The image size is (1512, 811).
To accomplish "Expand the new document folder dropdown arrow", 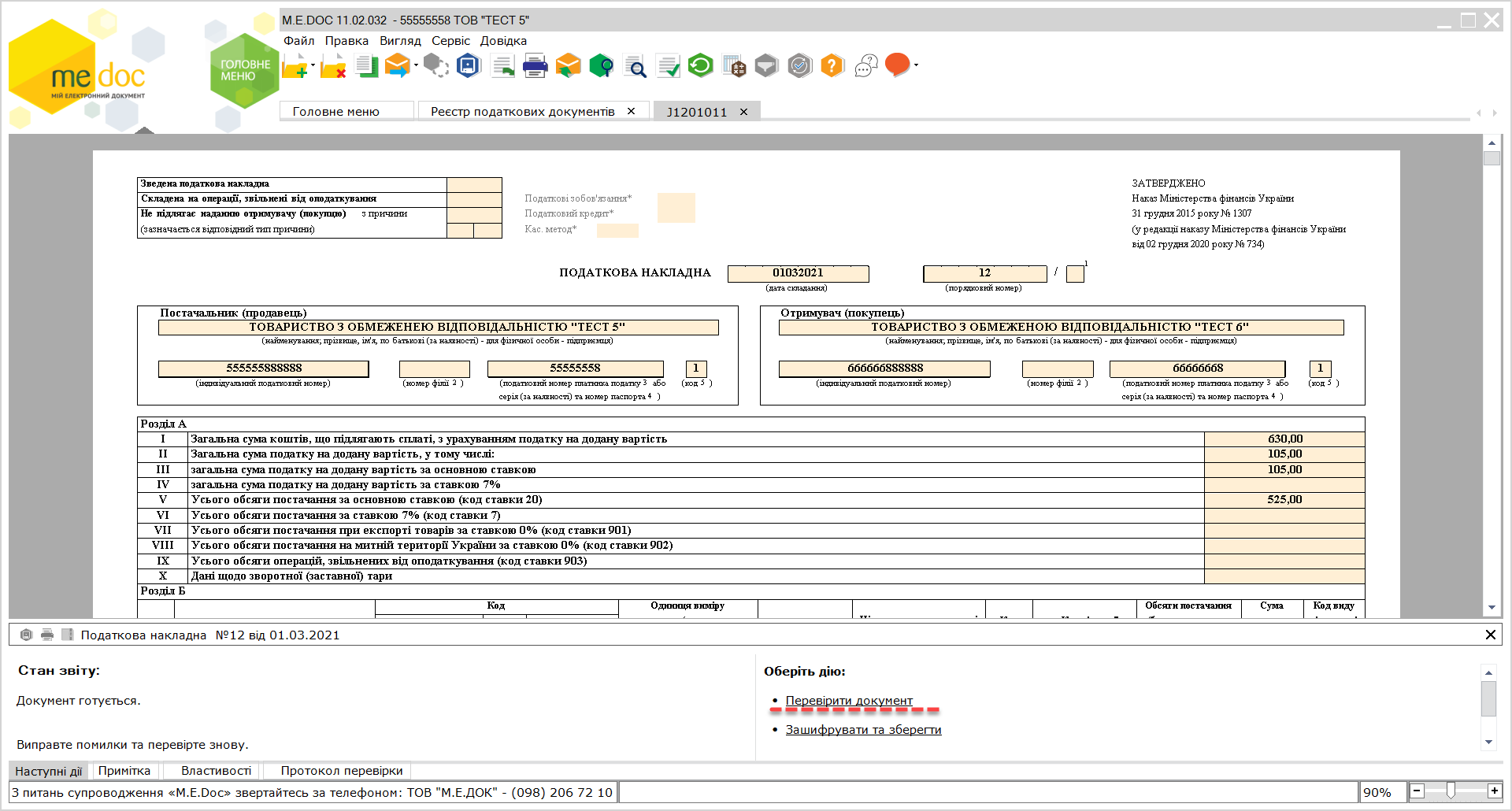I will tap(313, 65).
